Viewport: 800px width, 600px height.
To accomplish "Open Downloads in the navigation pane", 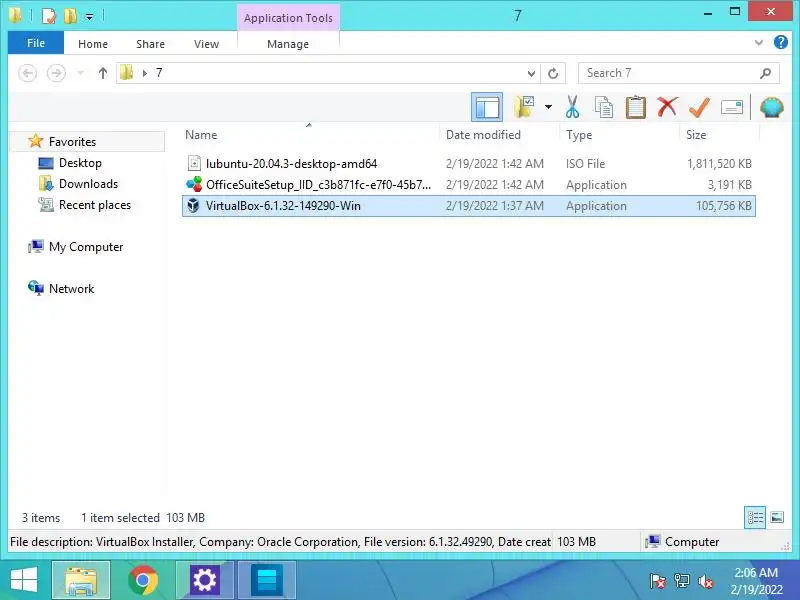I will 88,184.
